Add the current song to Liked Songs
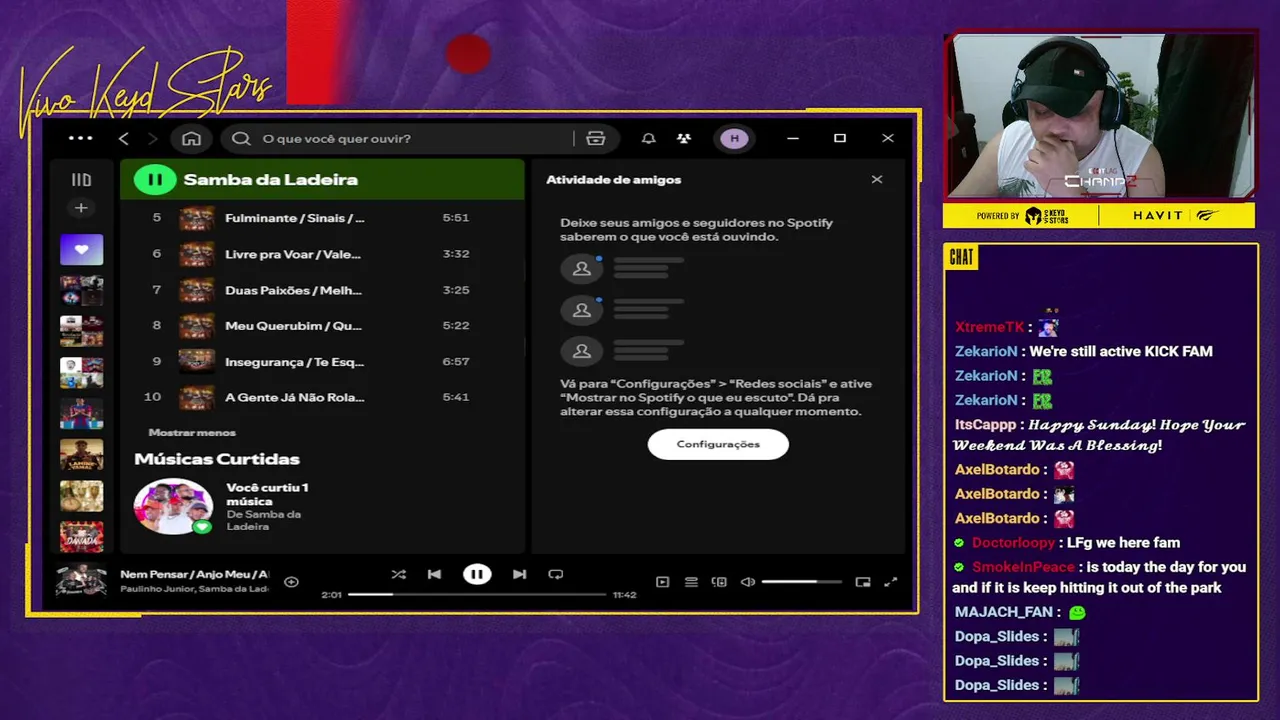The width and height of the screenshot is (1280, 720). [x=291, y=581]
